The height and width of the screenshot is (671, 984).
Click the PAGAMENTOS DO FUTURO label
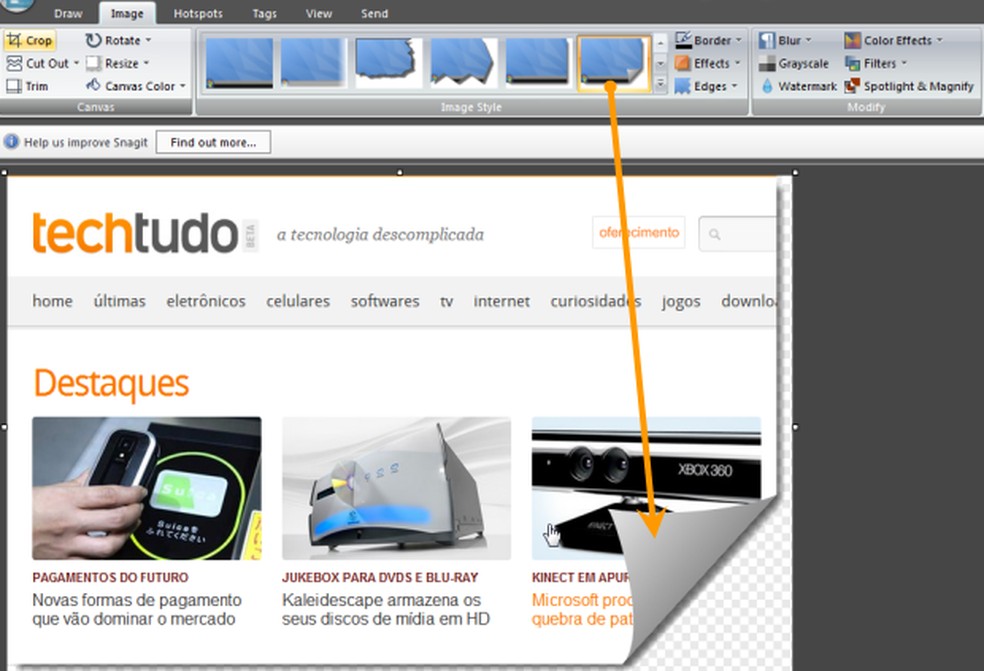[110, 577]
